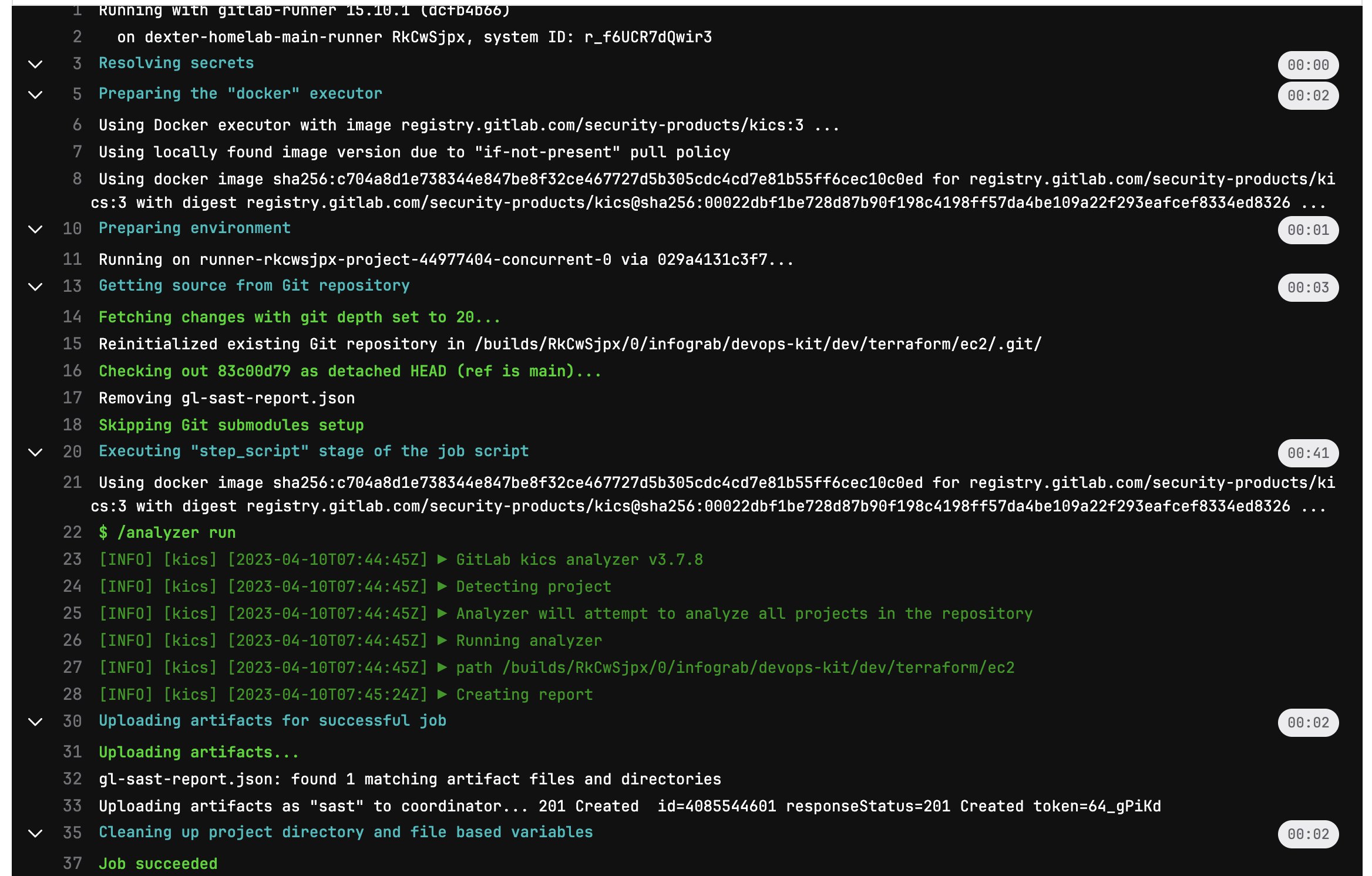Collapse the Preparing environment section chevron
1372x876 pixels.
click(35, 229)
